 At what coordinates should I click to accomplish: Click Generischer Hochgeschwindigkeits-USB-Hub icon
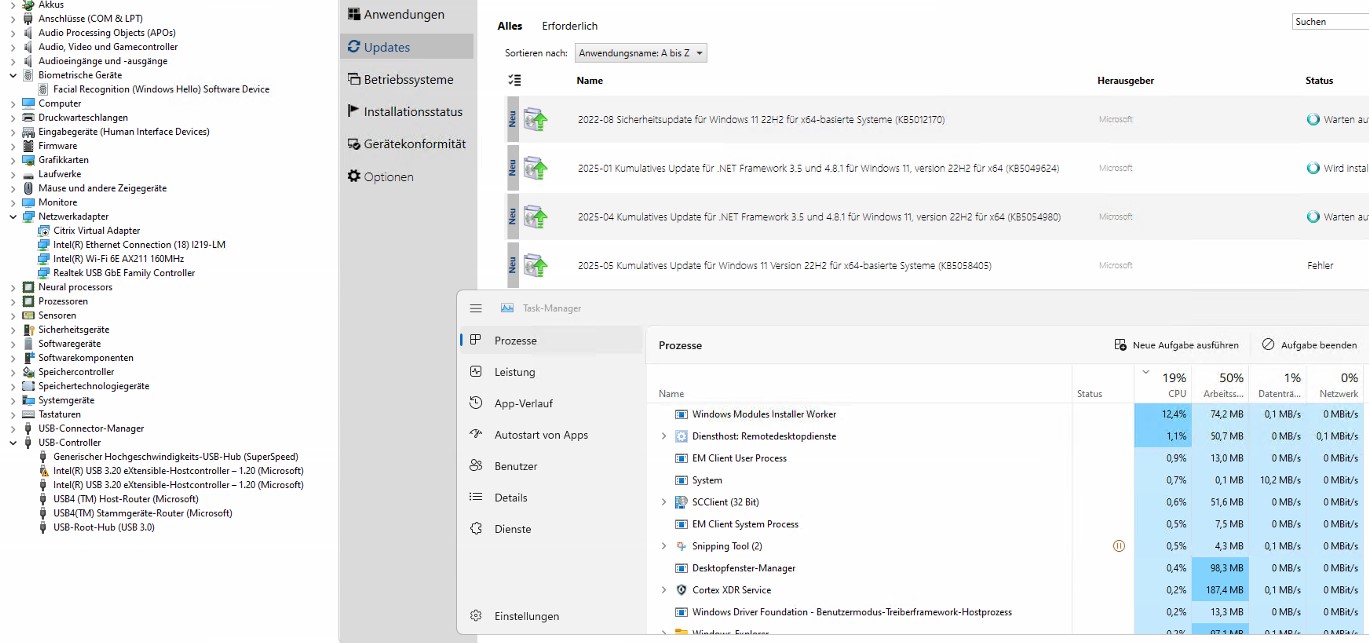(x=43, y=456)
